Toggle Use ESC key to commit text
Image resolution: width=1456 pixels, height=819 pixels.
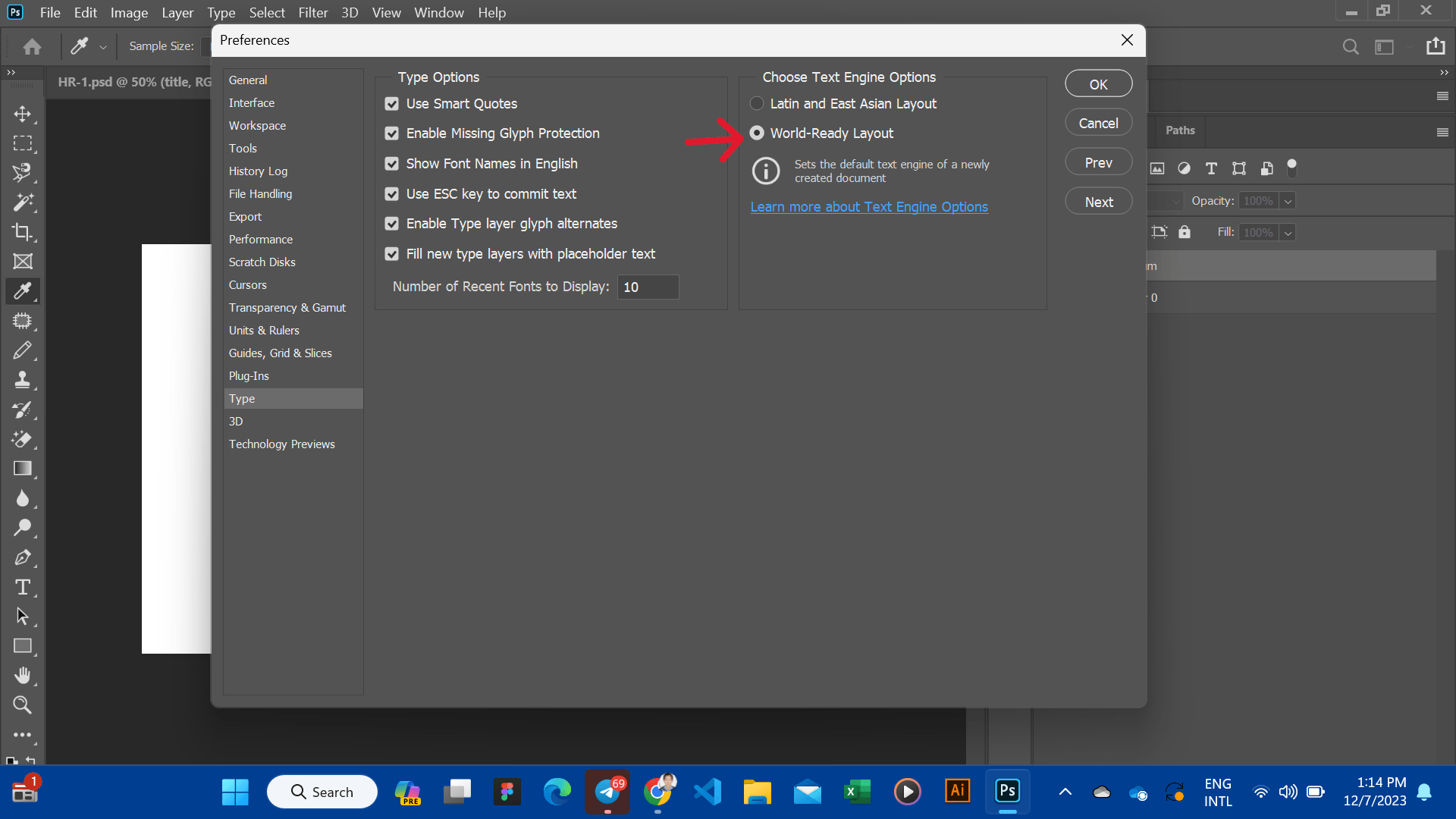pyautogui.click(x=391, y=194)
